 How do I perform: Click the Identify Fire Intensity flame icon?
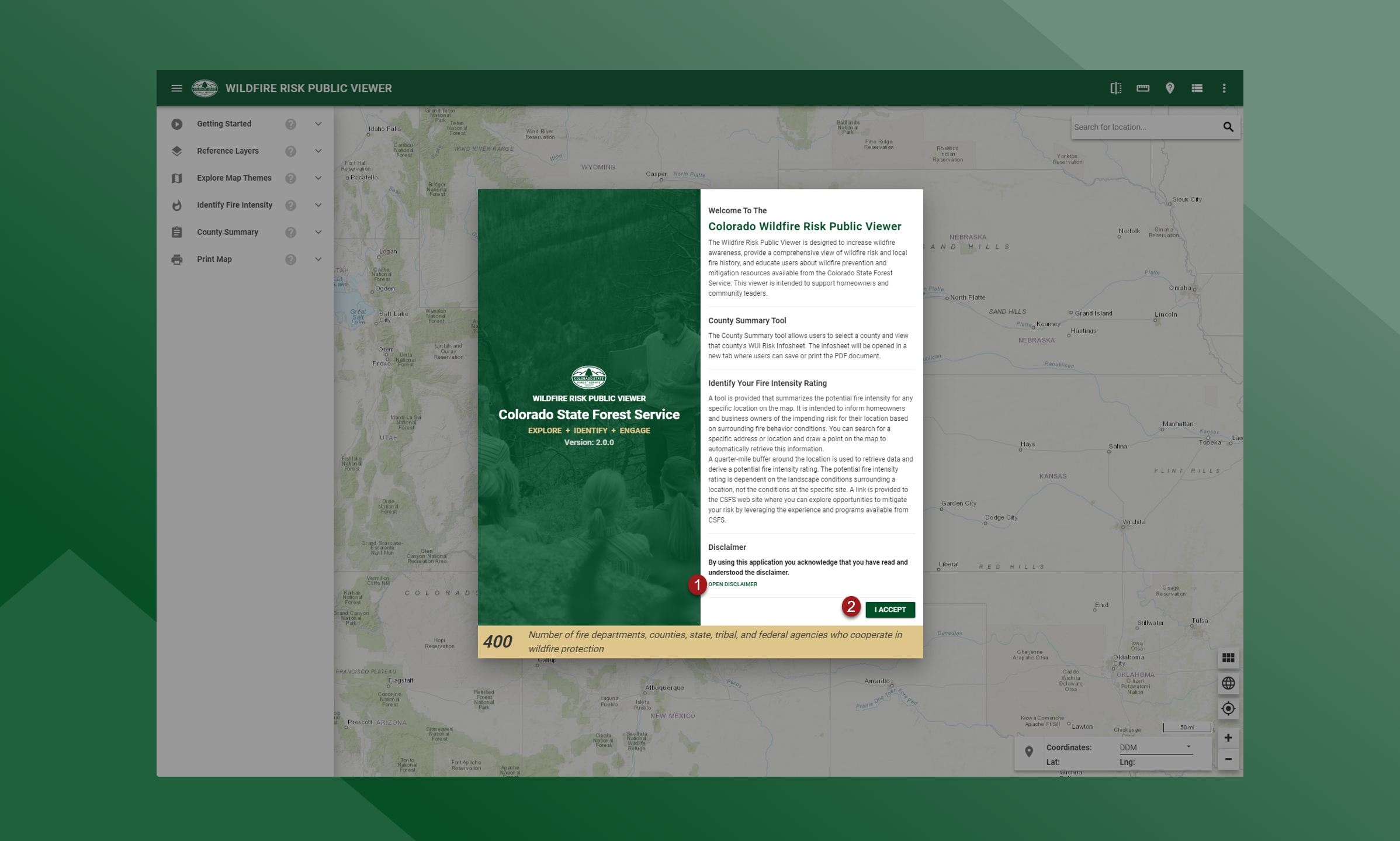tap(176, 205)
